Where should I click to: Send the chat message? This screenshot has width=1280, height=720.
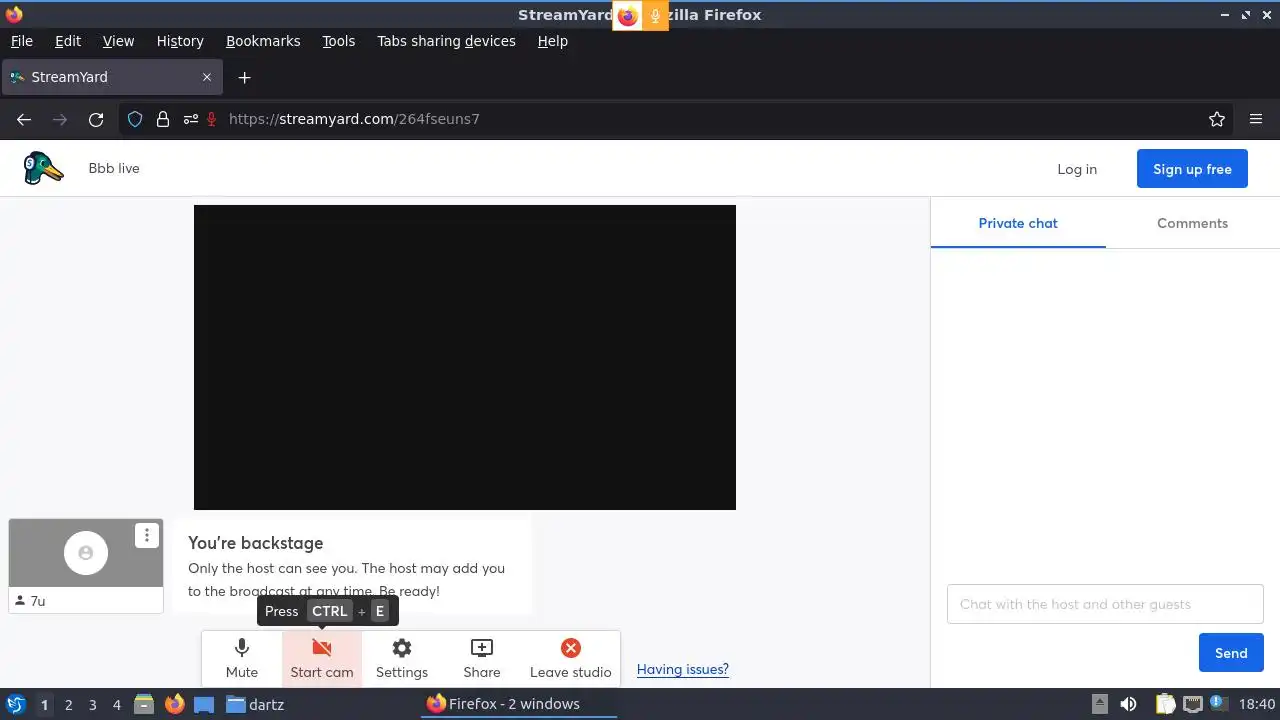pyautogui.click(x=1231, y=653)
